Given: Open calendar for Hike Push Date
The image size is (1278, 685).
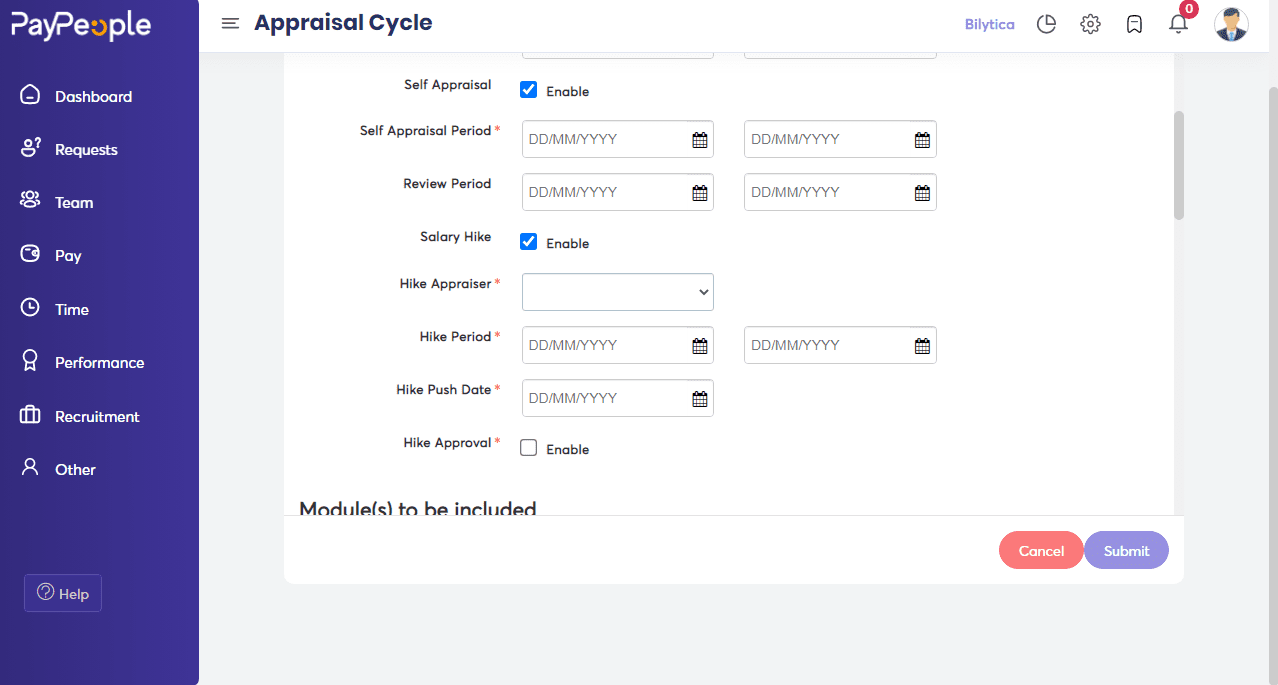Looking at the screenshot, I should click(700, 399).
